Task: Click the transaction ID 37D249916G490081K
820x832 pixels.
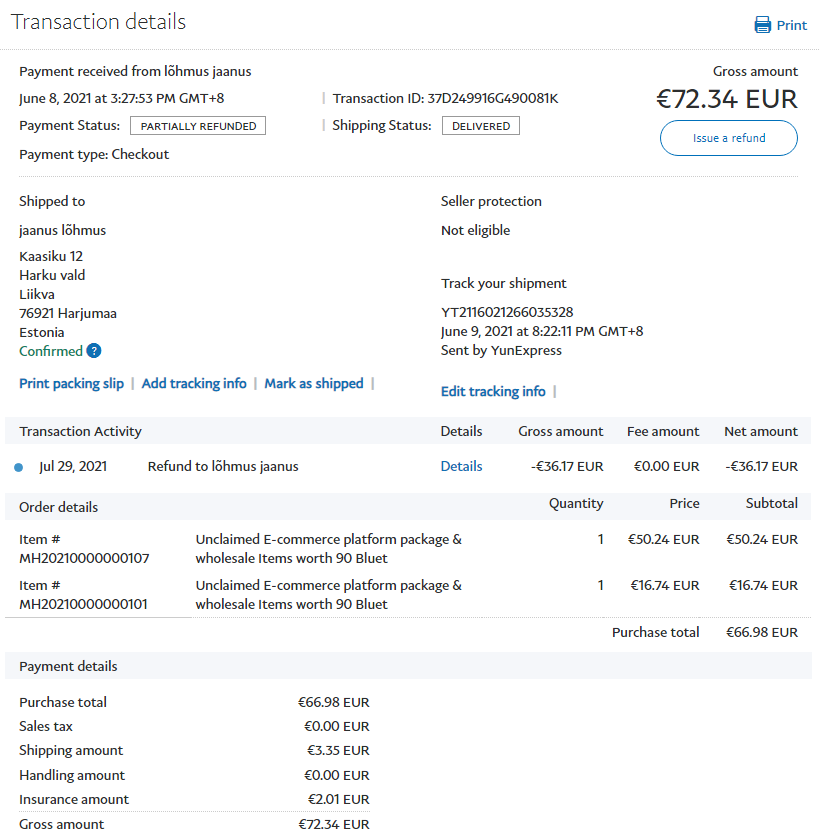Action: [x=492, y=98]
